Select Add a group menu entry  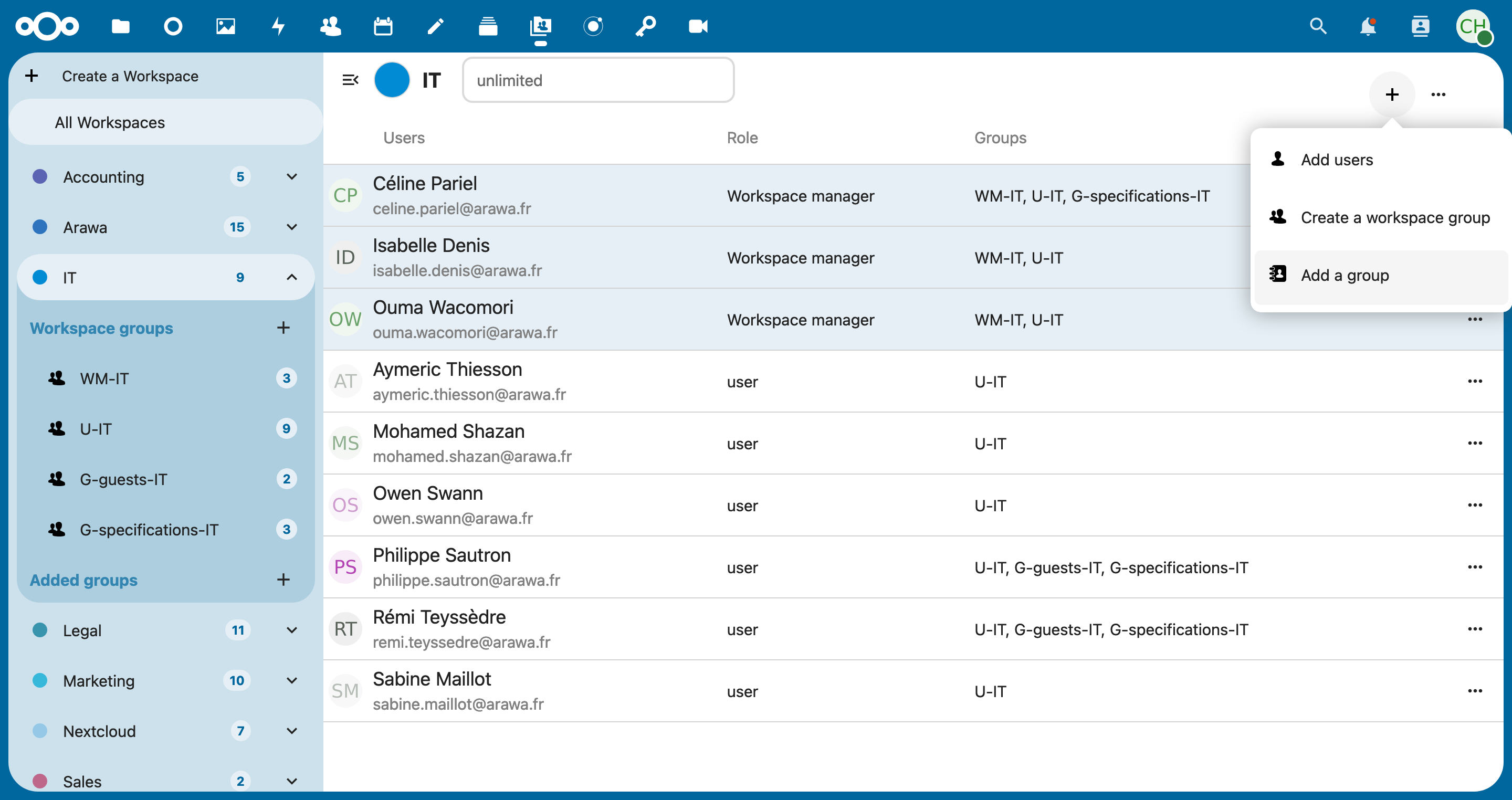point(1344,275)
